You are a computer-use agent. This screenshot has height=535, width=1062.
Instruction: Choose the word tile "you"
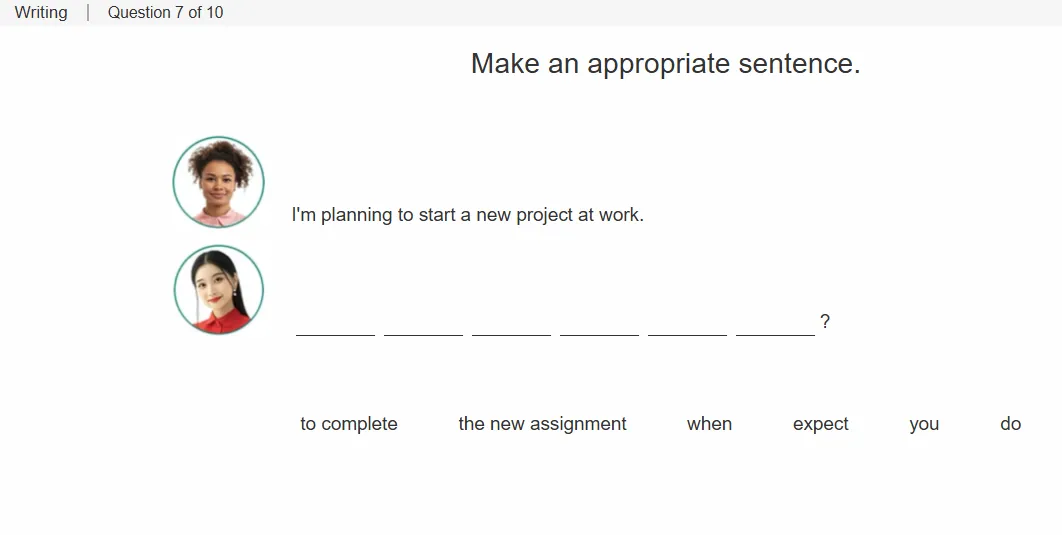(x=924, y=424)
